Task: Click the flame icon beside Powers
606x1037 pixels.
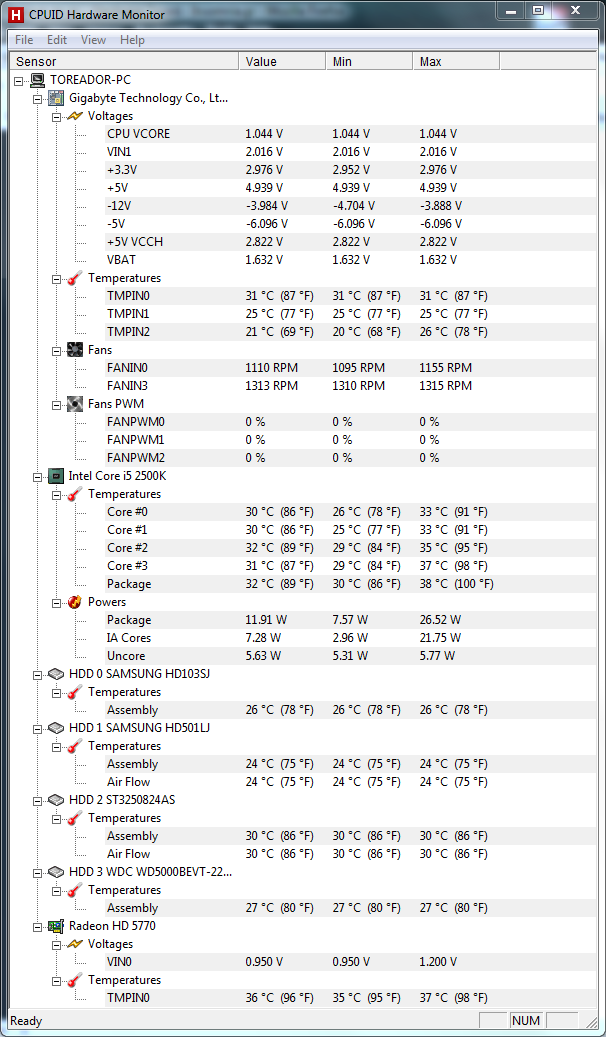Action: (x=75, y=602)
